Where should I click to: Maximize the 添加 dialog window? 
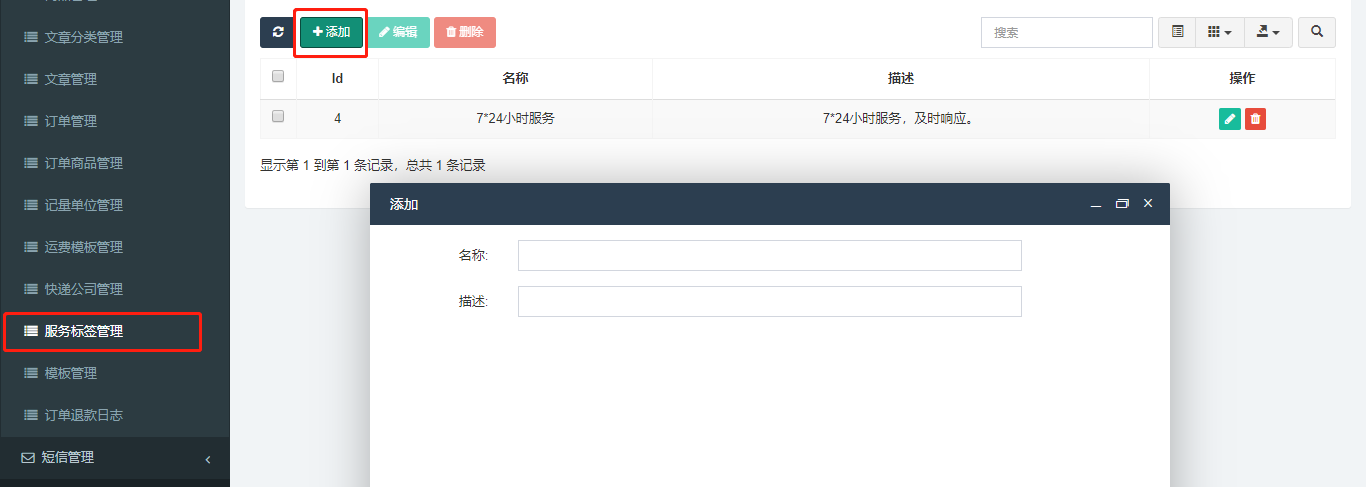1122,204
